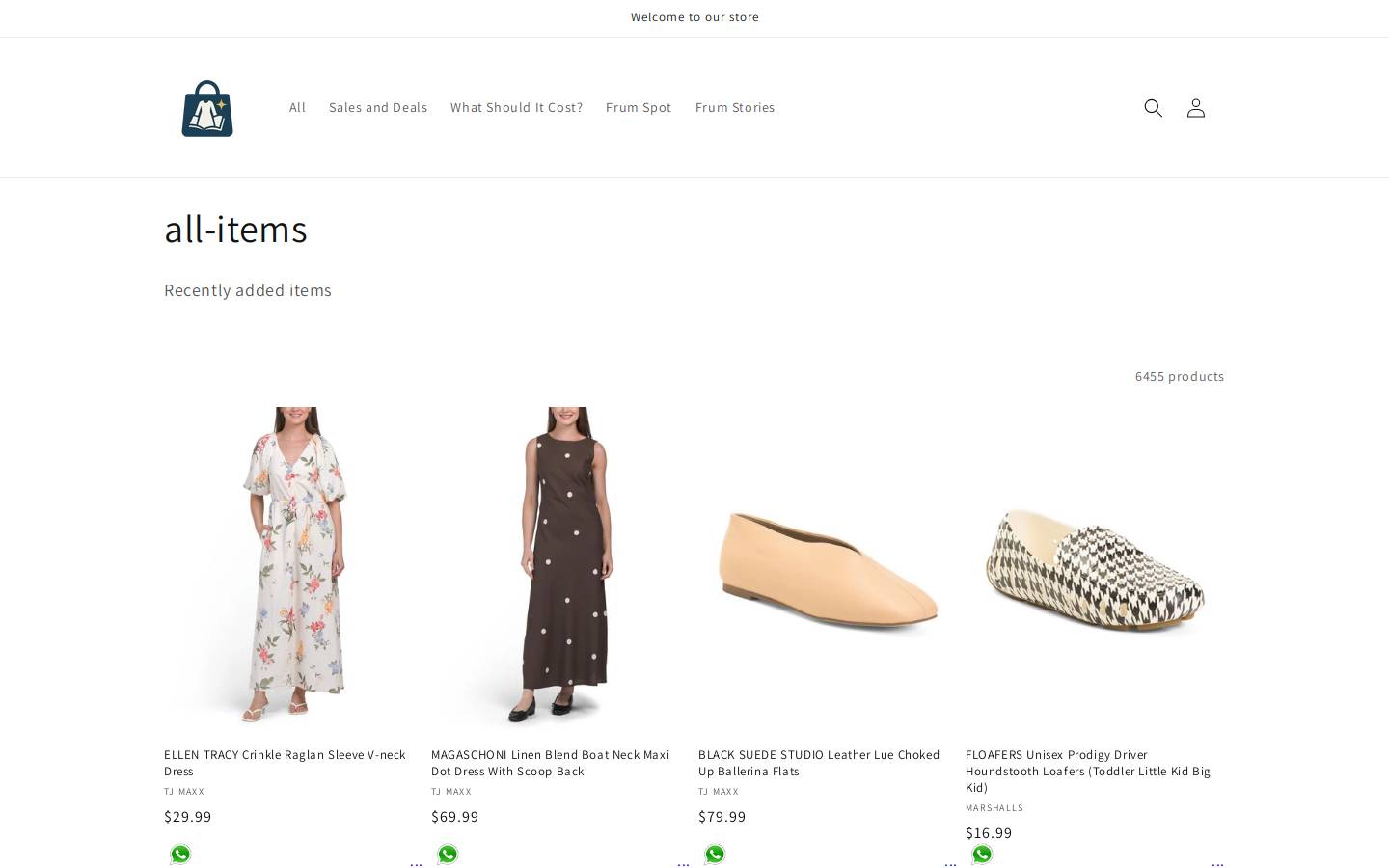Click TJ MAXX label under MAGASCHONI dress
The height and width of the screenshot is (868, 1389).
(451, 792)
